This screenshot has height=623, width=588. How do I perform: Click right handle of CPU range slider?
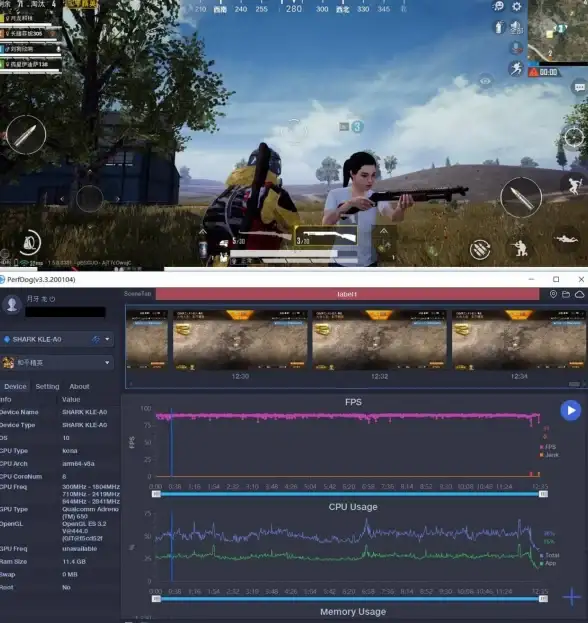543,599
